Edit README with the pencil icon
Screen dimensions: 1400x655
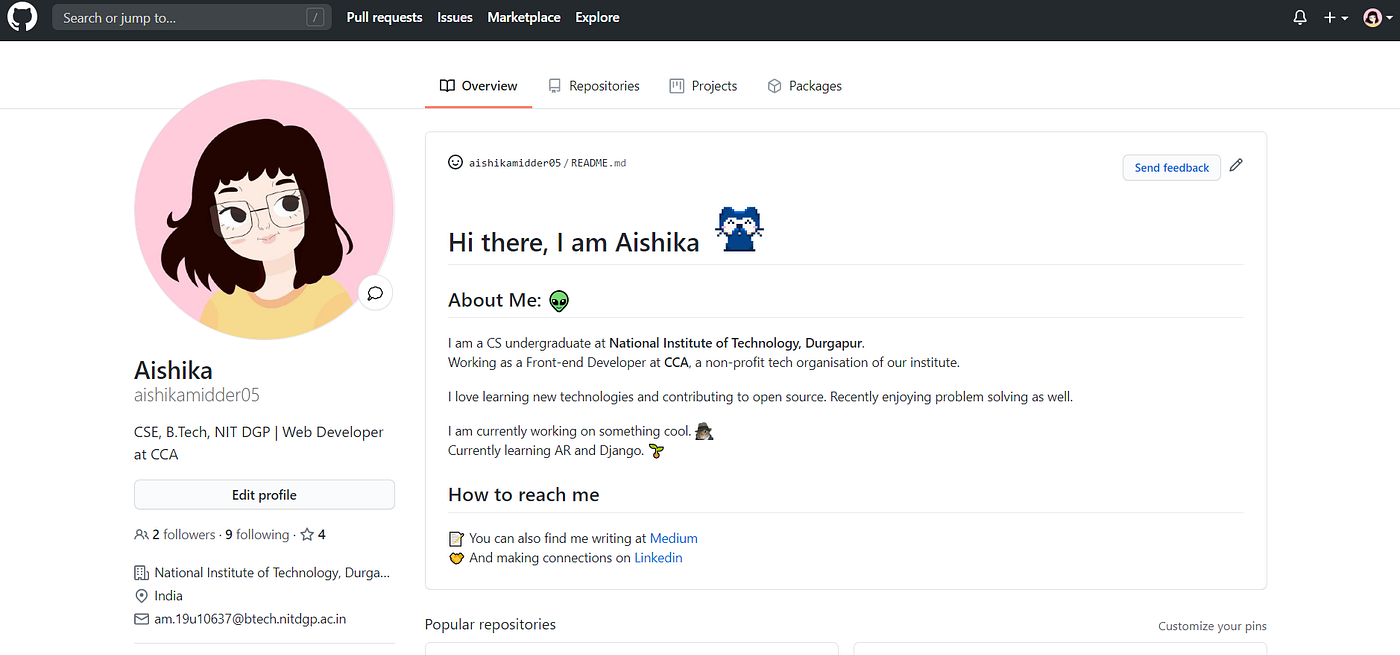[1236, 165]
